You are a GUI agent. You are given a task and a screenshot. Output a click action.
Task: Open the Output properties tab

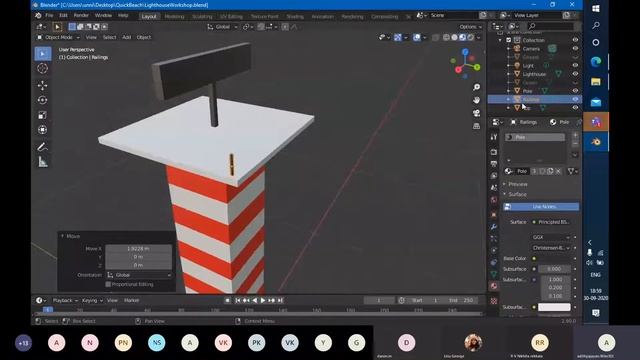494,164
